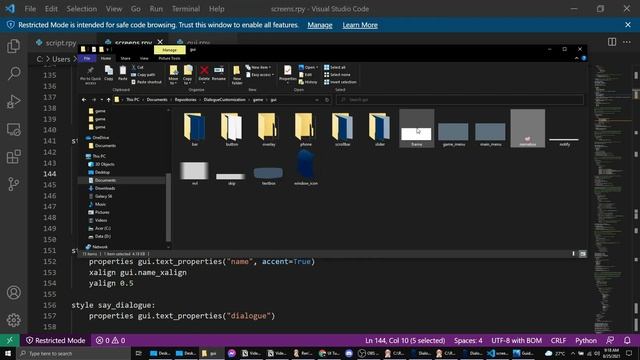Open the Extensions view
The image size is (640, 360).
tap(13, 157)
